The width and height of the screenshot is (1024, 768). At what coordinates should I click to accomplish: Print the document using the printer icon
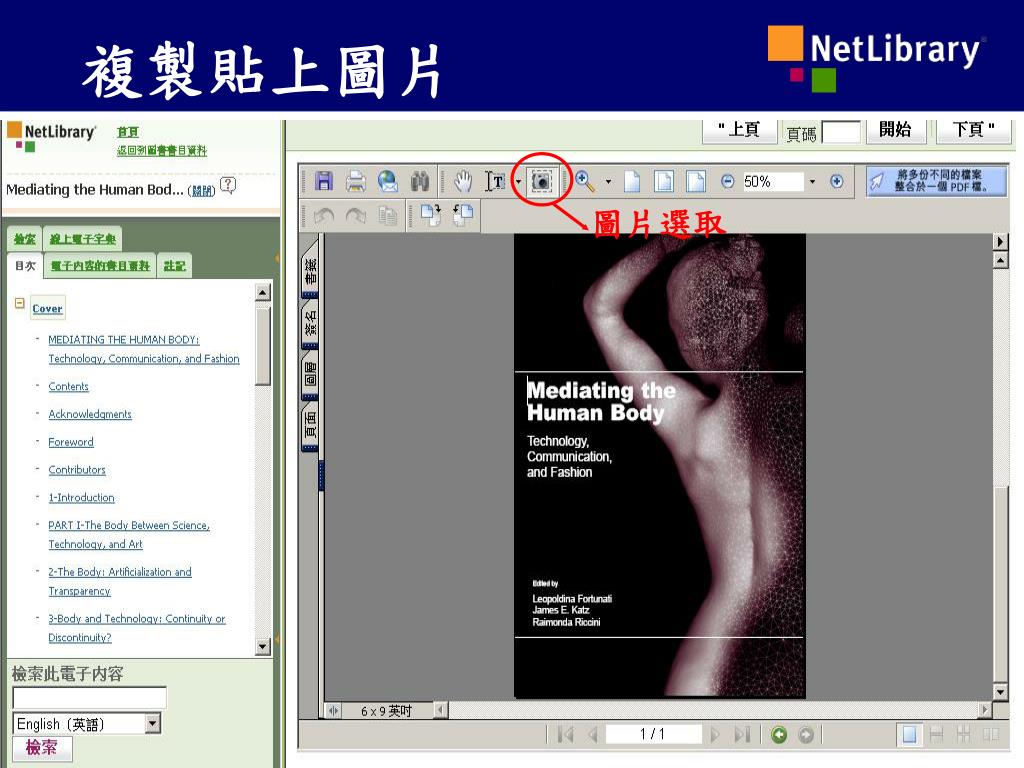point(356,181)
